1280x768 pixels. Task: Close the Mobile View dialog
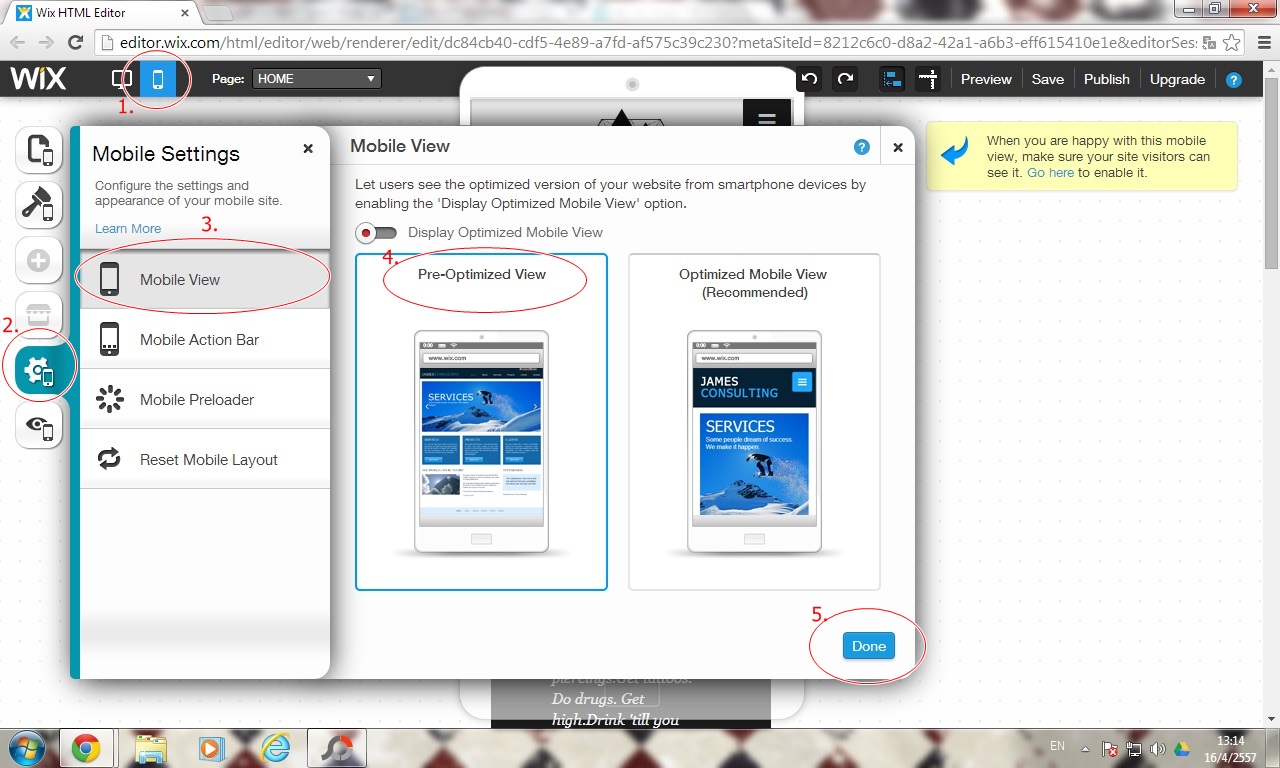[x=898, y=147]
